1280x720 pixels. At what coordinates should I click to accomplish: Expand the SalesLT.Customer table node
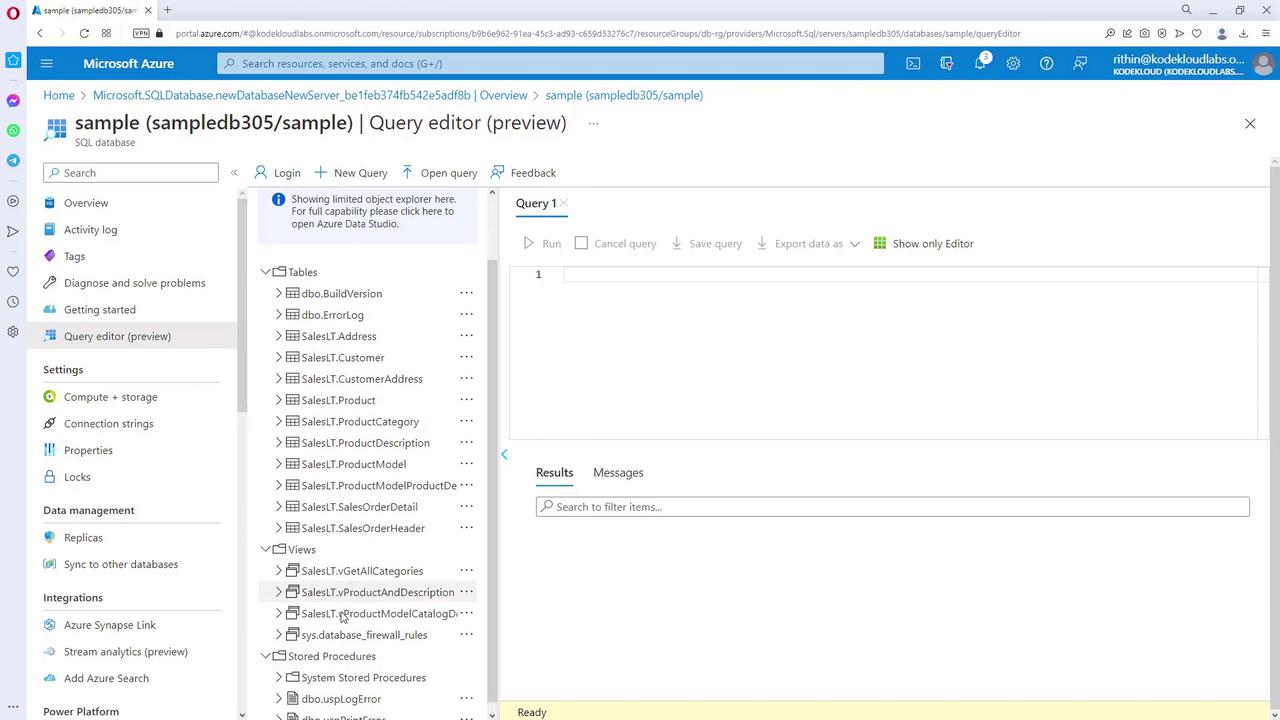point(279,357)
